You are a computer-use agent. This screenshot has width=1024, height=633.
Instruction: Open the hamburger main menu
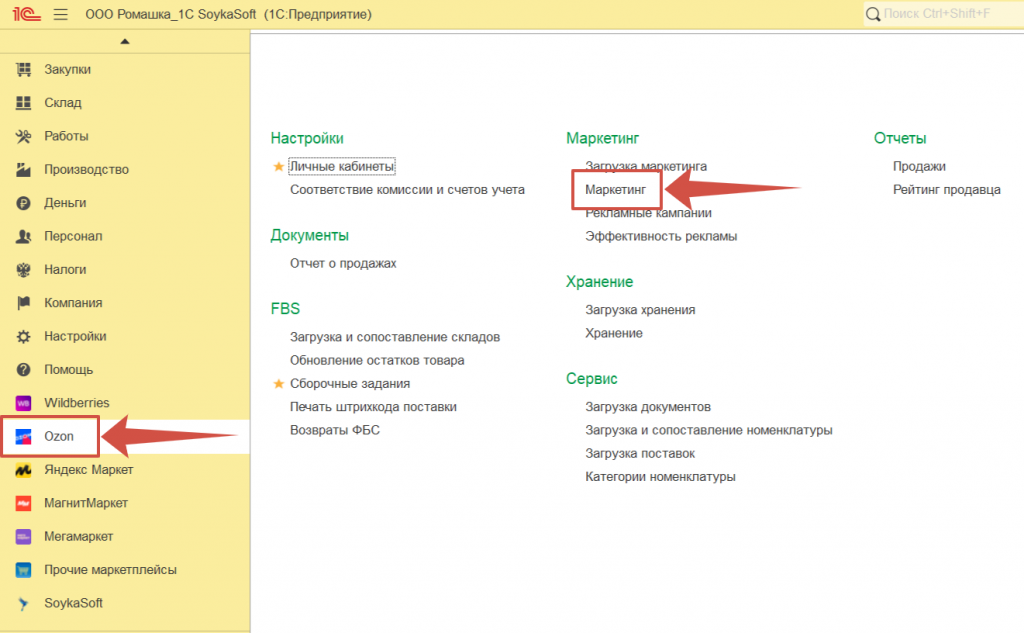click(x=60, y=14)
